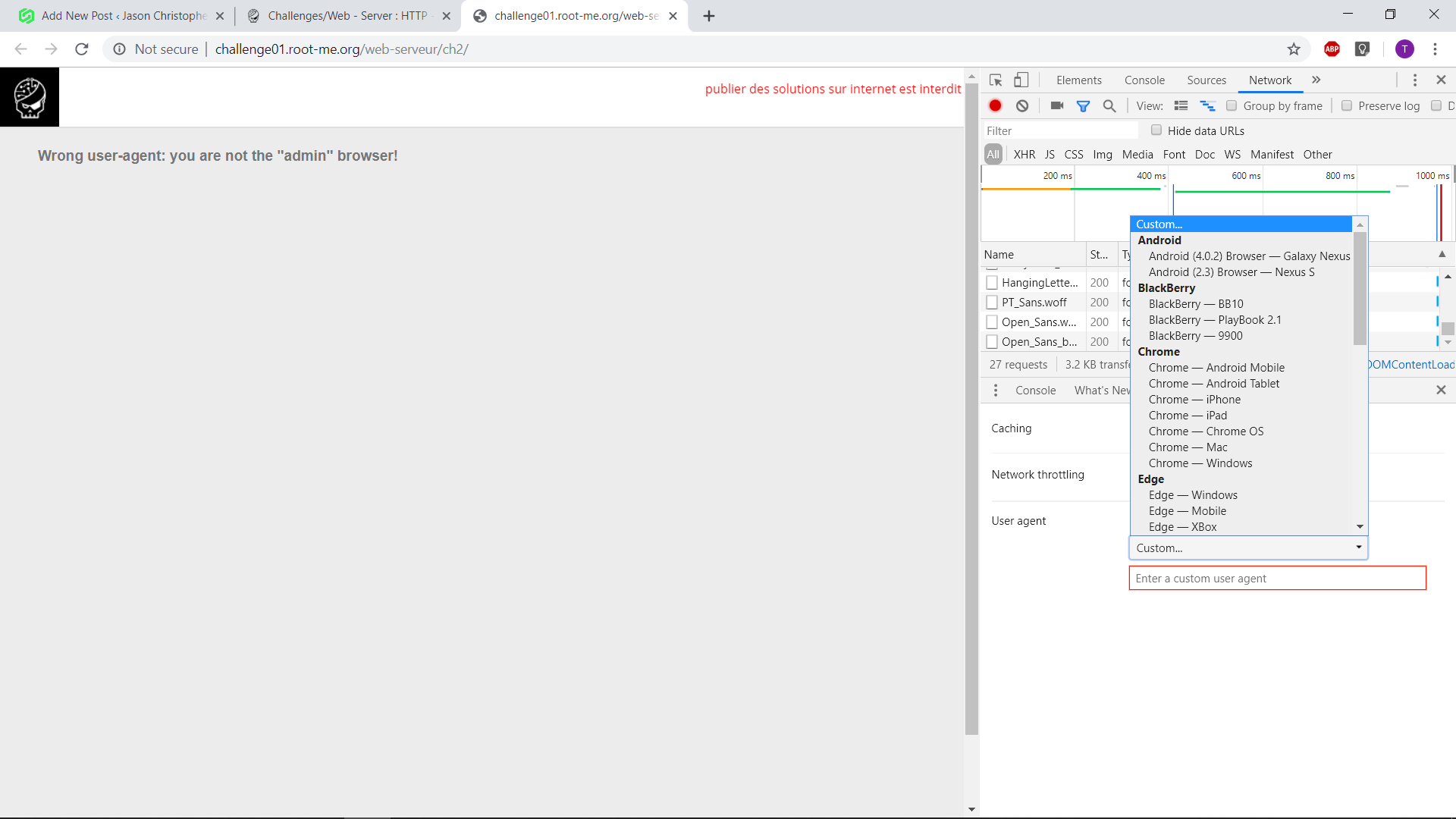Toggle the capture screenshots icon
Viewport: 1456px width, 819px height.
coord(1056,105)
